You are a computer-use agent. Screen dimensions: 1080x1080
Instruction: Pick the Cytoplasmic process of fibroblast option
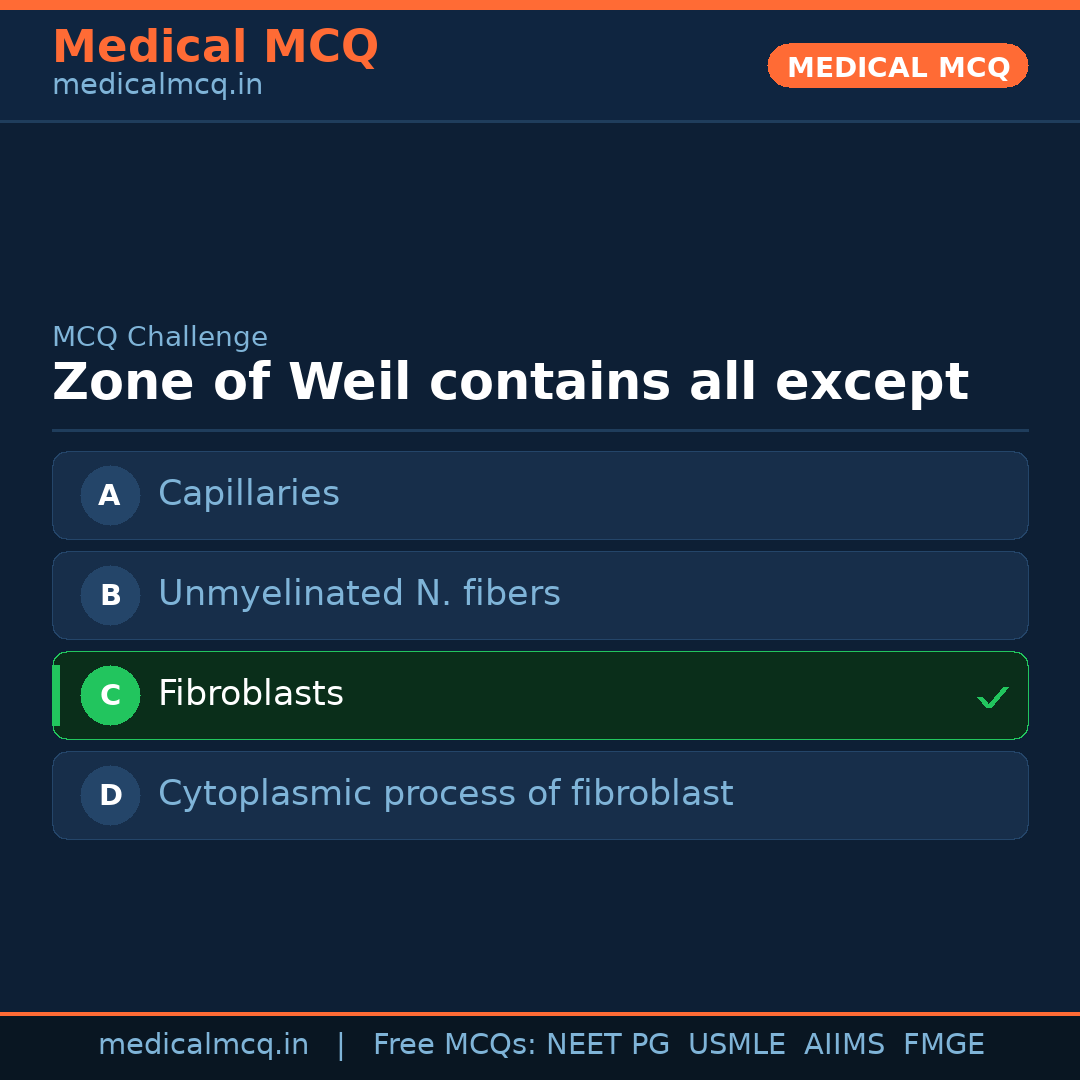pos(445,794)
